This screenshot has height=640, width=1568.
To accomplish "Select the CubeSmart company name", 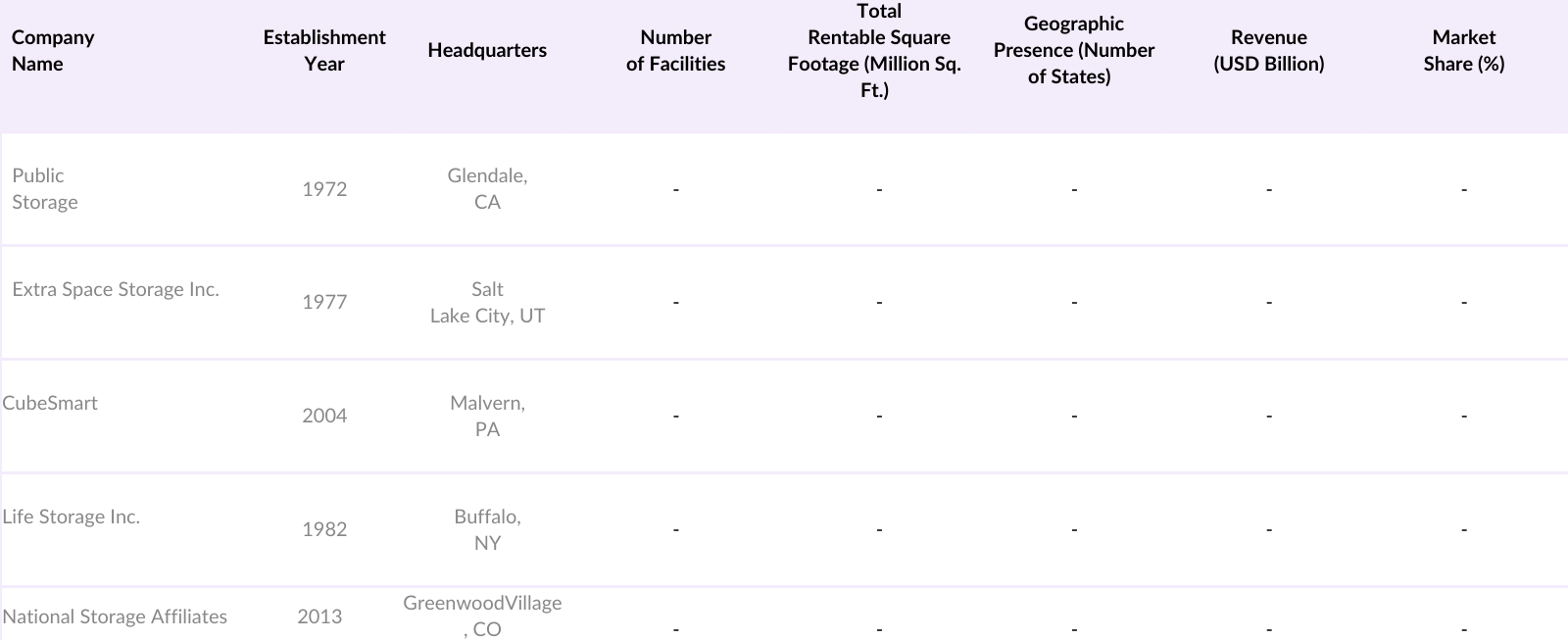I will pyautogui.click(x=50, y=404).
